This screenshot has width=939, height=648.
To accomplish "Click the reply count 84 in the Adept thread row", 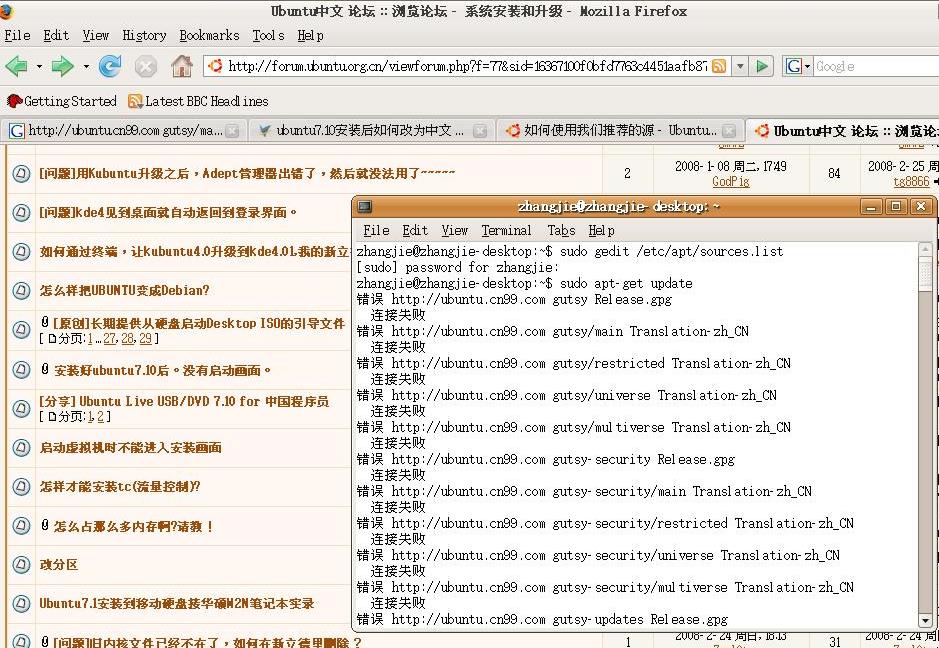I will [x=834, y=174].
